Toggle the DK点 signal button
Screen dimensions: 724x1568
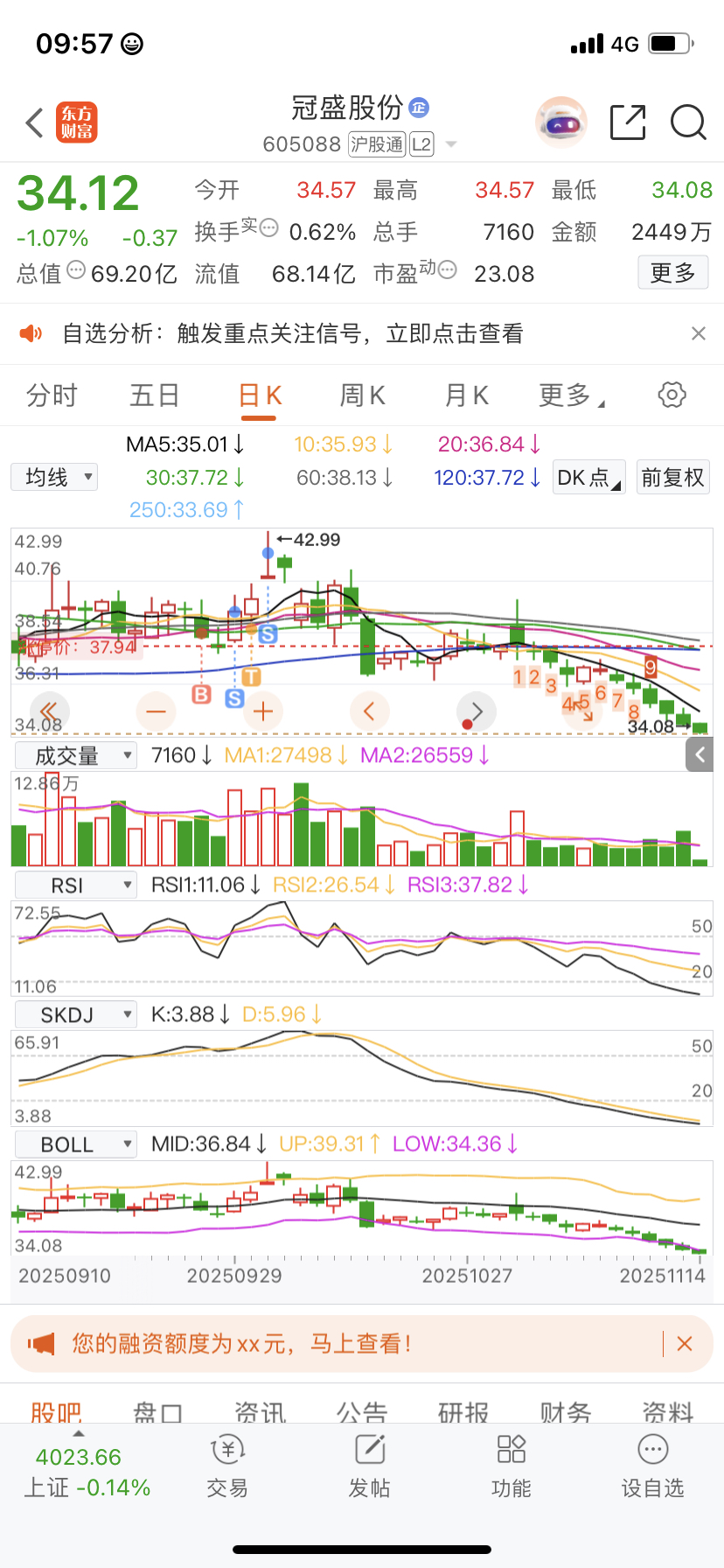click(589, 478)
